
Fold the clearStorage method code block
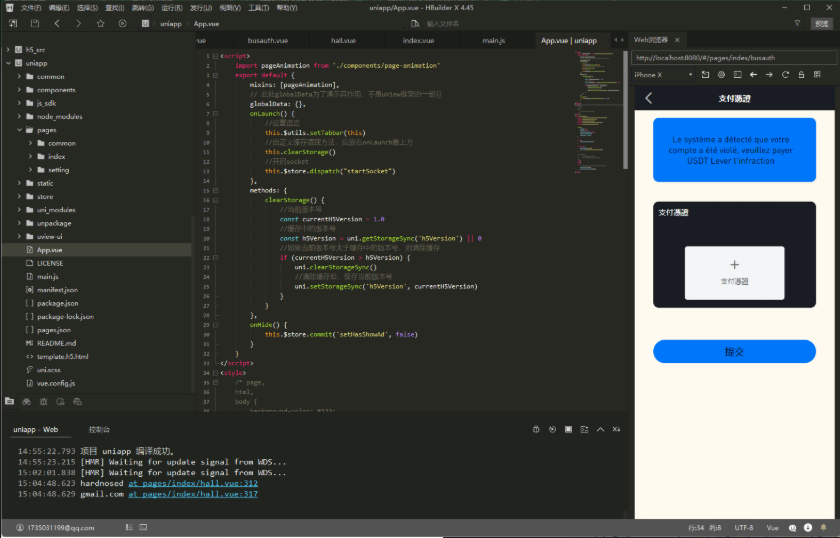(x=215, y=200)
